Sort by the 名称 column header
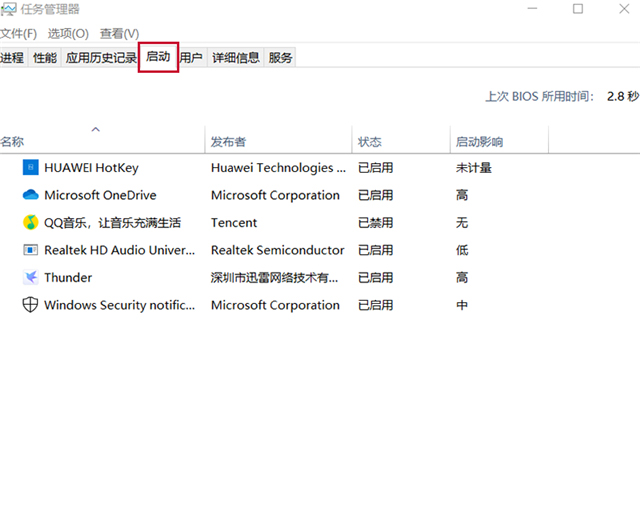 pos(102,141)
